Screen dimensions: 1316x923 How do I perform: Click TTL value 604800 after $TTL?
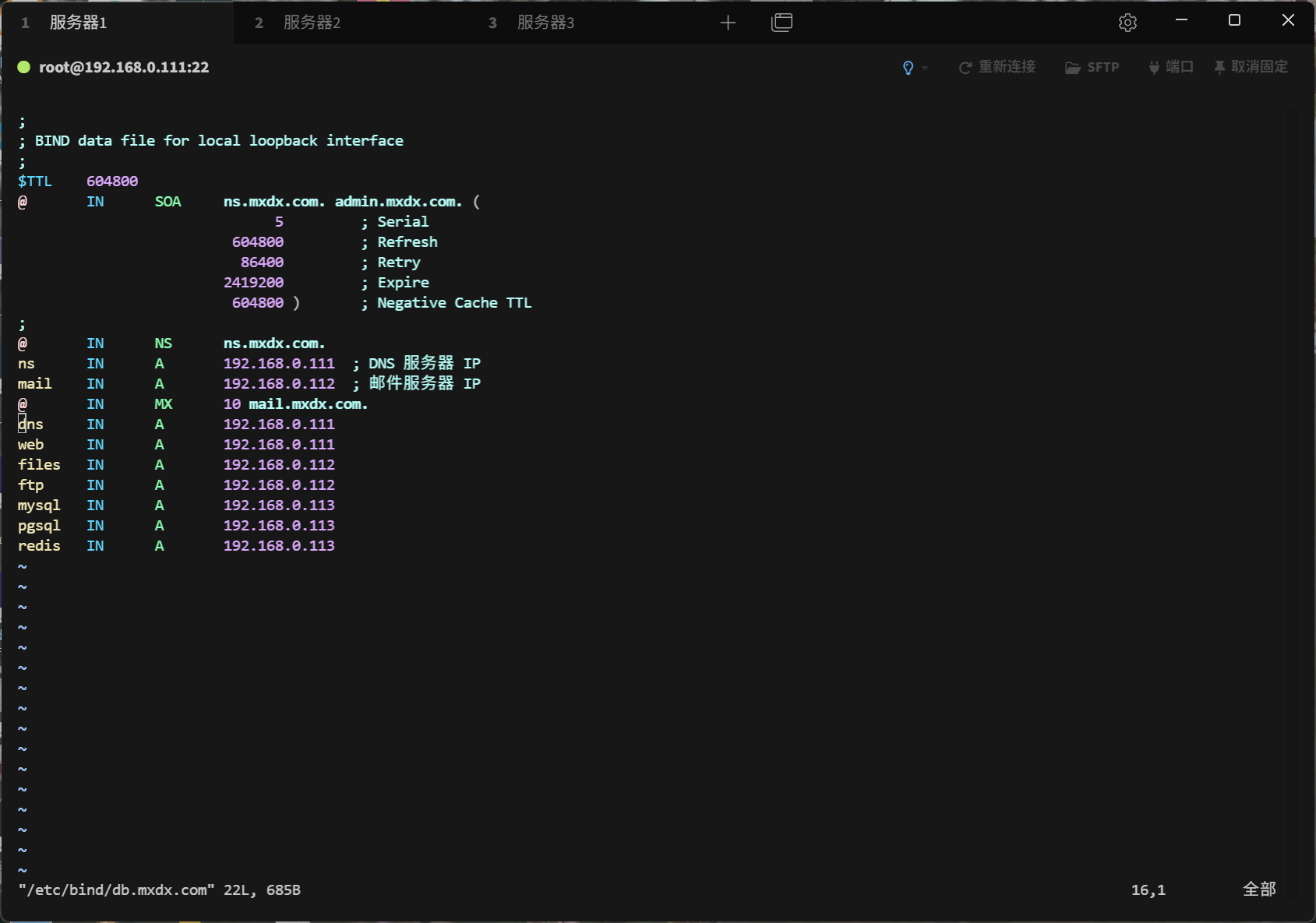coord(112,181)
